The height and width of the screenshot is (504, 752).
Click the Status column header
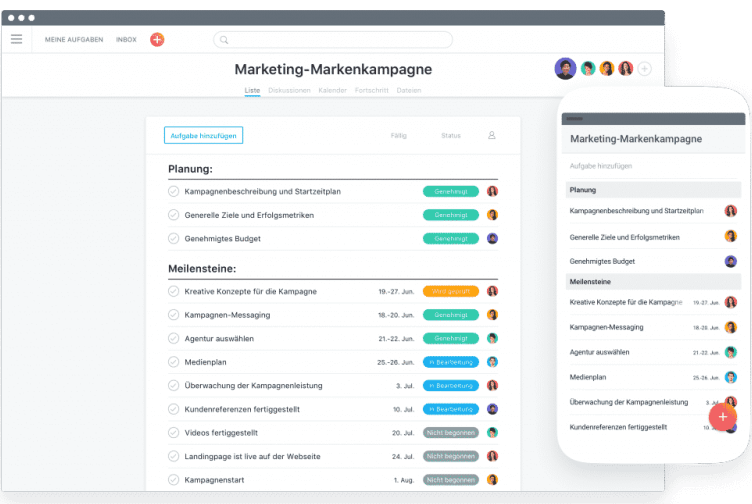(x=451, y=136)
